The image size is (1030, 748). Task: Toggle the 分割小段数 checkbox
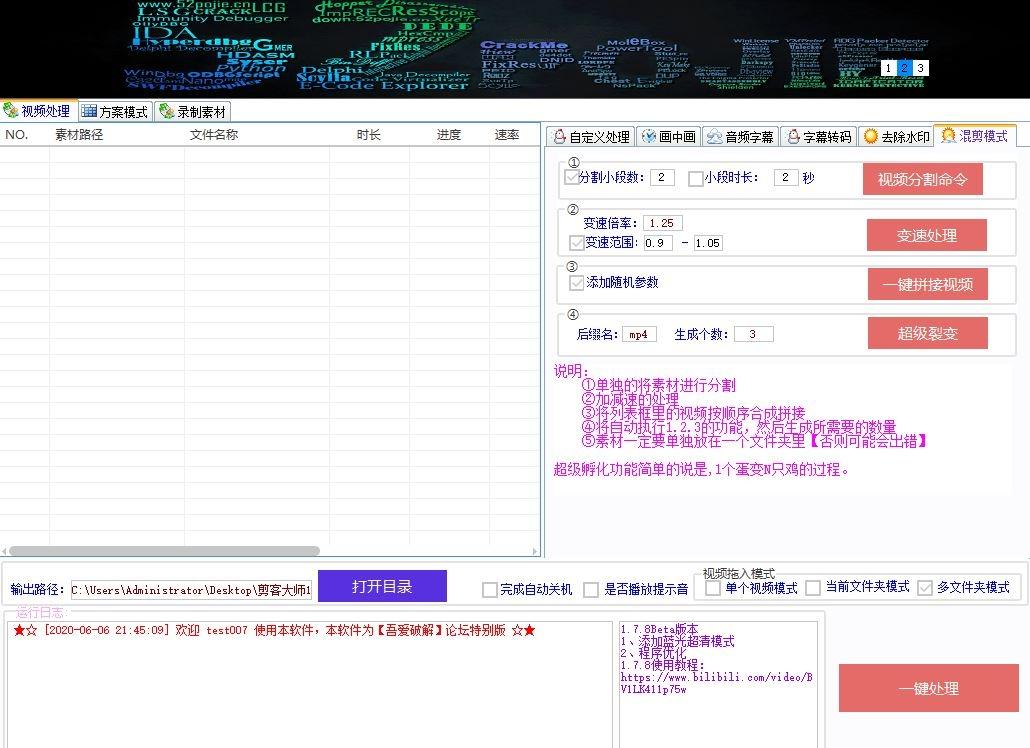(x=571, y=177)
